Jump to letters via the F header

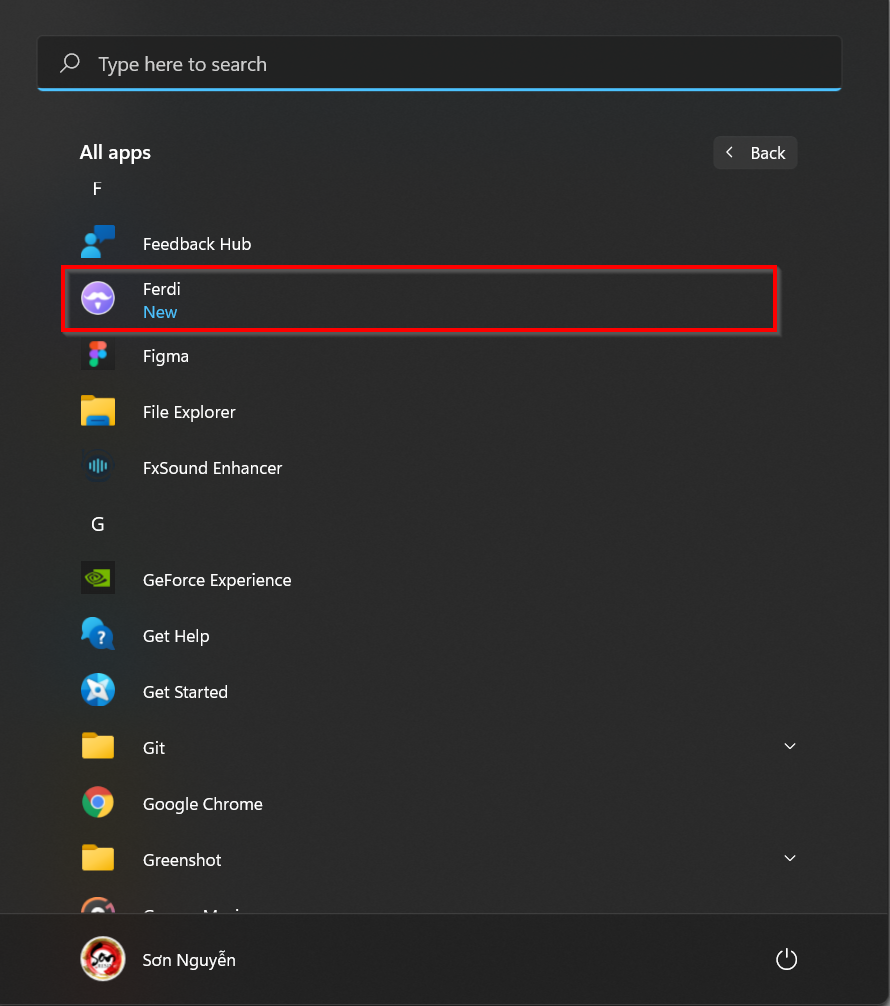click(97, 189)
